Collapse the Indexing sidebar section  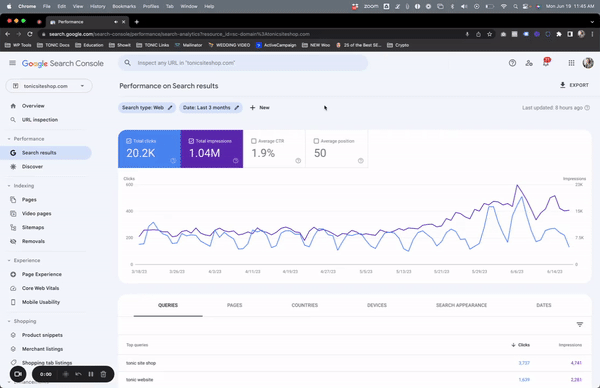tap(9, 186)
